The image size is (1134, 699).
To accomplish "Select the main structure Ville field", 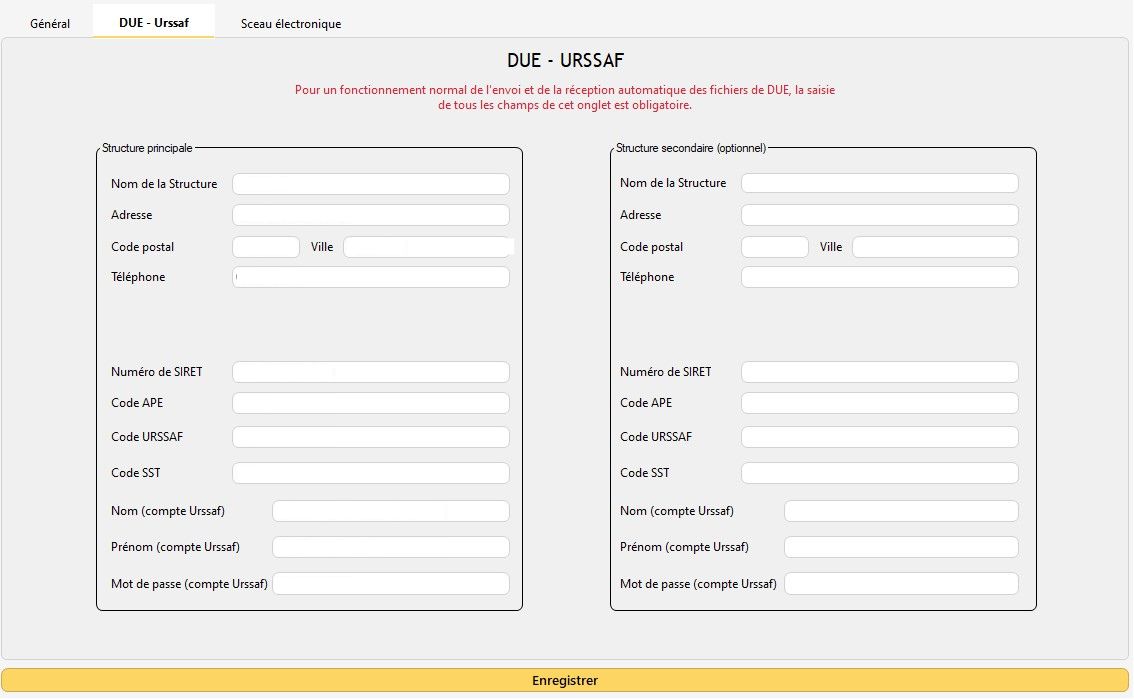I will click(x=426, y=247).
